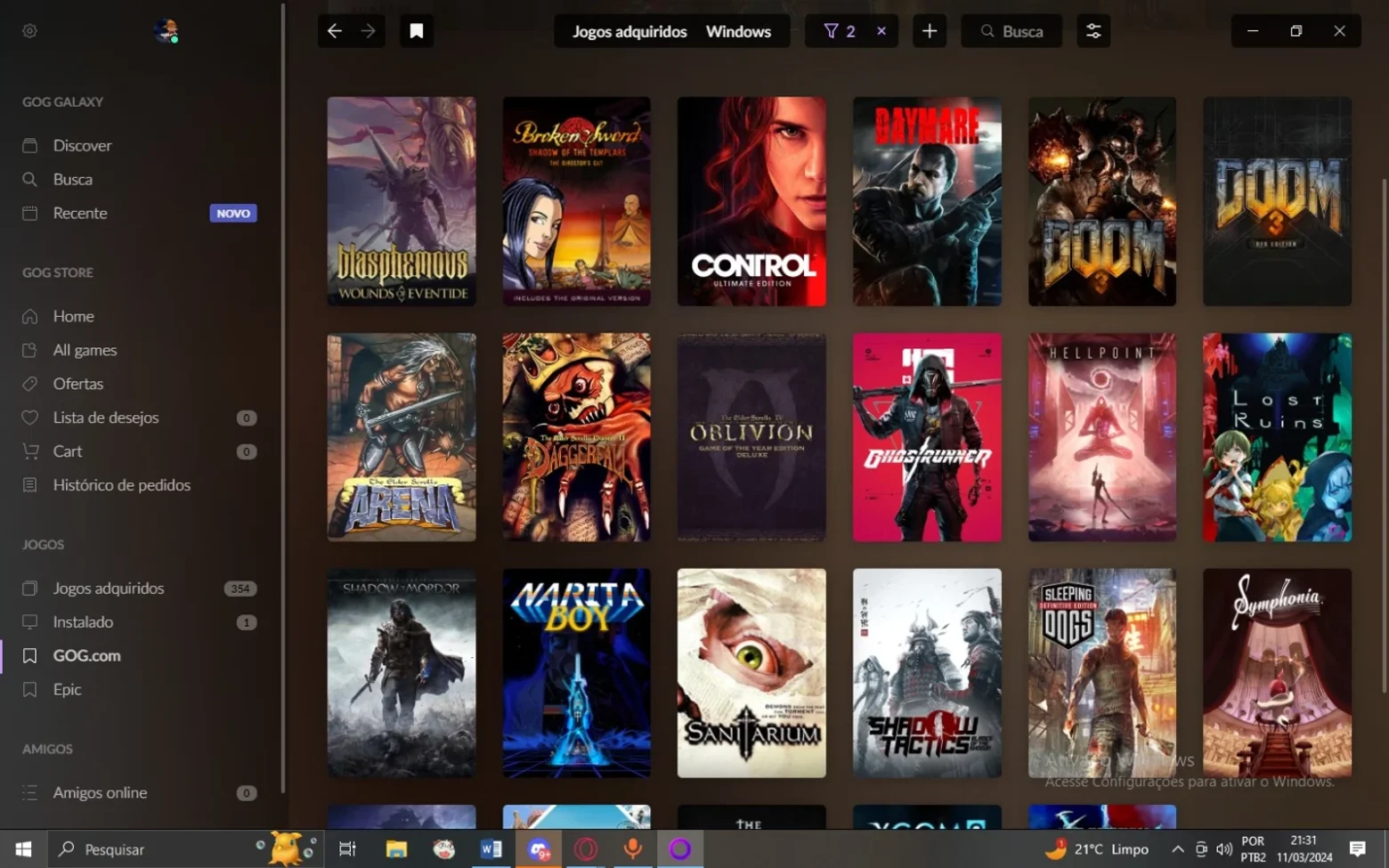Click the bookmark icon in toolbar
Viewport: 1389px width, 868px height.
[x=416, y=31]
